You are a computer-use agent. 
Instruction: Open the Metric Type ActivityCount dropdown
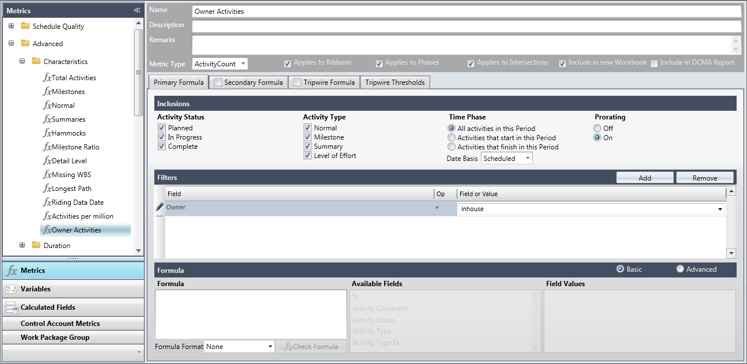click(220, 63)
